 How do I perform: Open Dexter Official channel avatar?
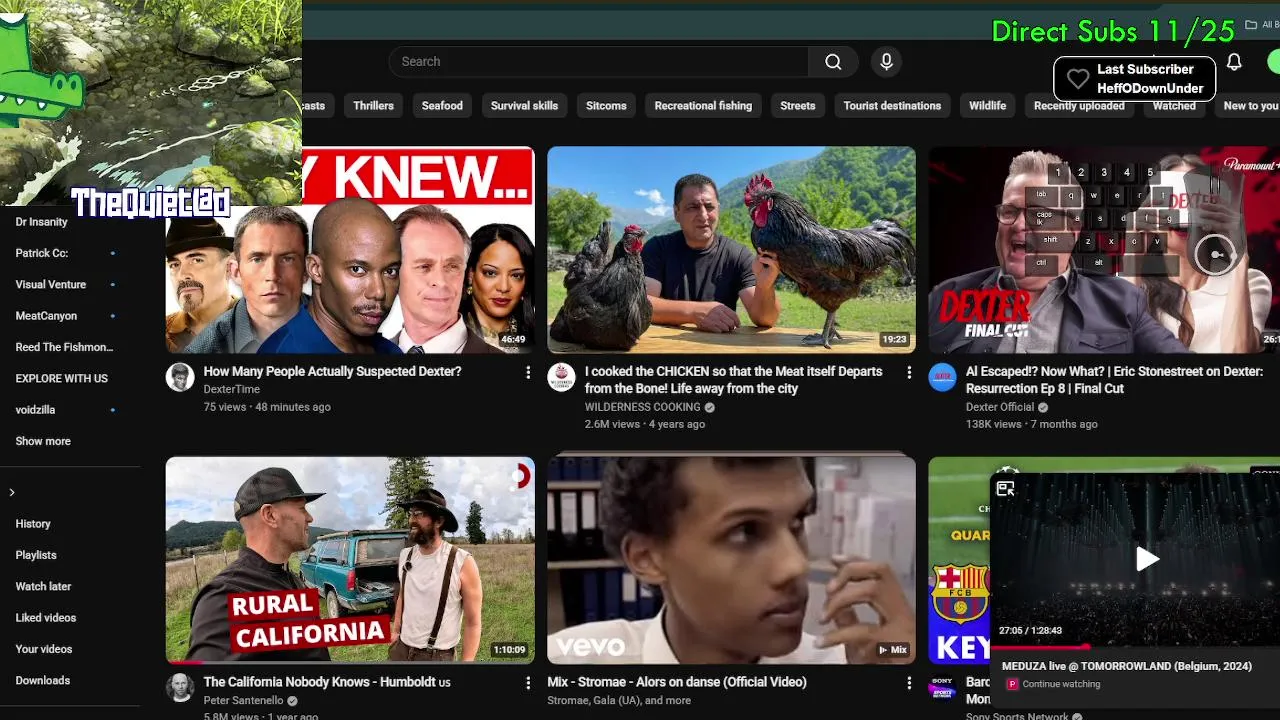tap(942, 377)
